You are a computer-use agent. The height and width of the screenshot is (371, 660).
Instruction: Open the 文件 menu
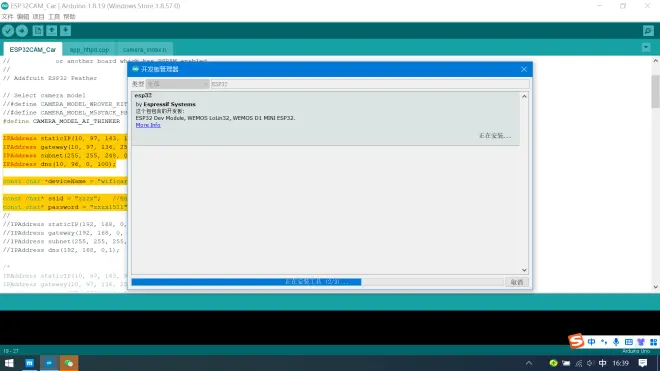pos(8,17)
